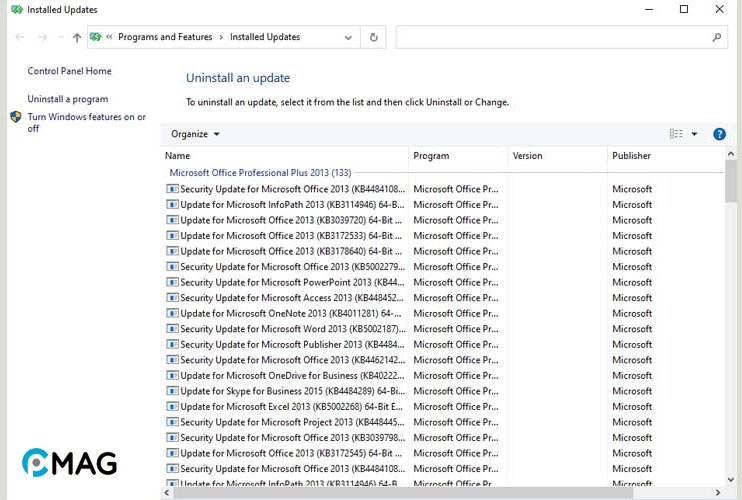Select Security Update for Office 2013 (KB5002279)

[292, 267]
